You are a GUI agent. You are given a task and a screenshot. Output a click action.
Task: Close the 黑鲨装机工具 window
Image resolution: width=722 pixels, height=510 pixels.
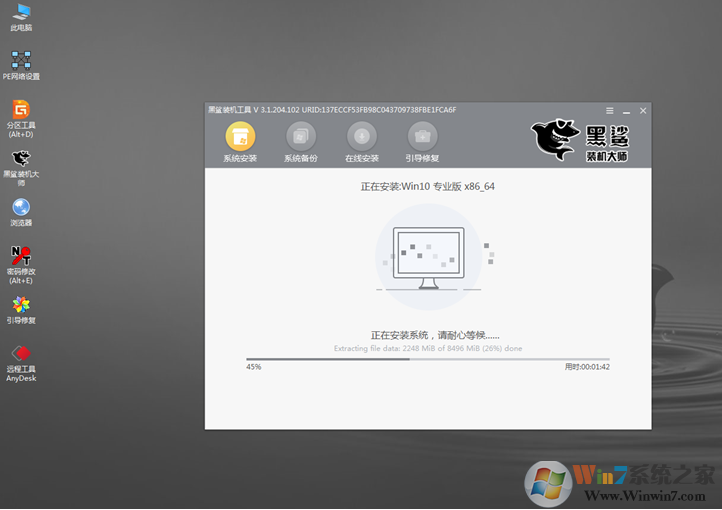643,110
